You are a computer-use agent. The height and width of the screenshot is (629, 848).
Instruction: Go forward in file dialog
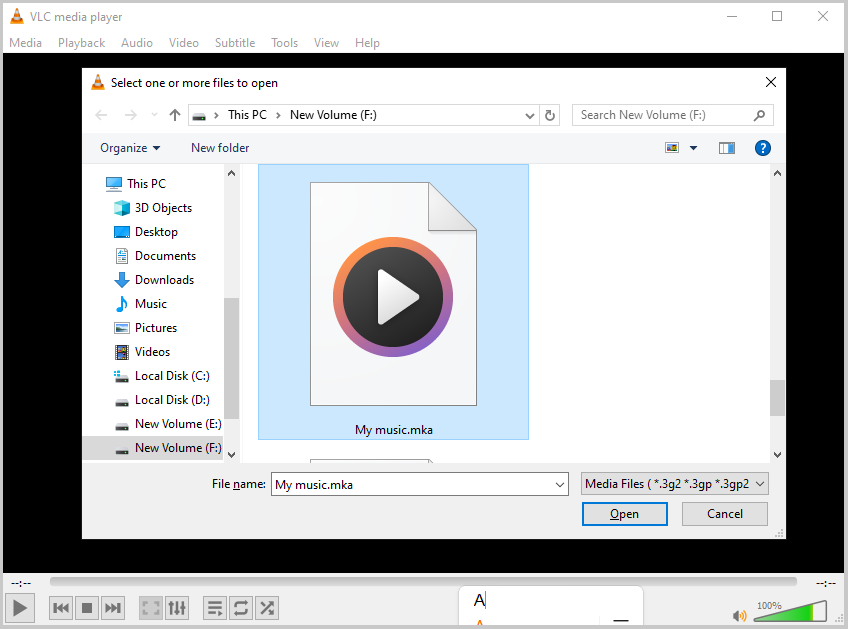[130, 115]
